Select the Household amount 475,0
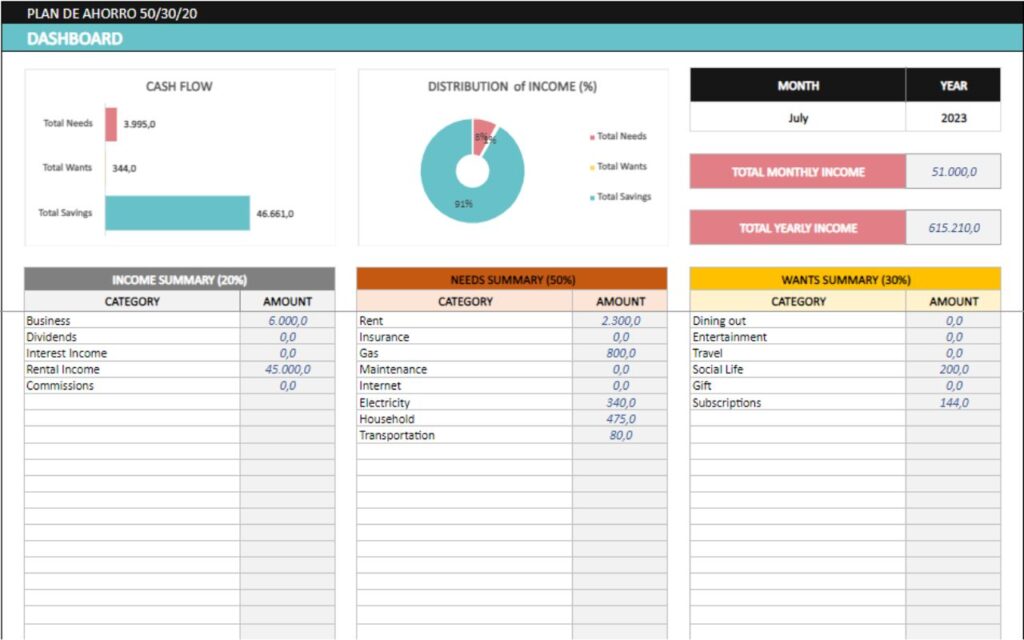Viewport: 1024px width, 640px height. 620,419
